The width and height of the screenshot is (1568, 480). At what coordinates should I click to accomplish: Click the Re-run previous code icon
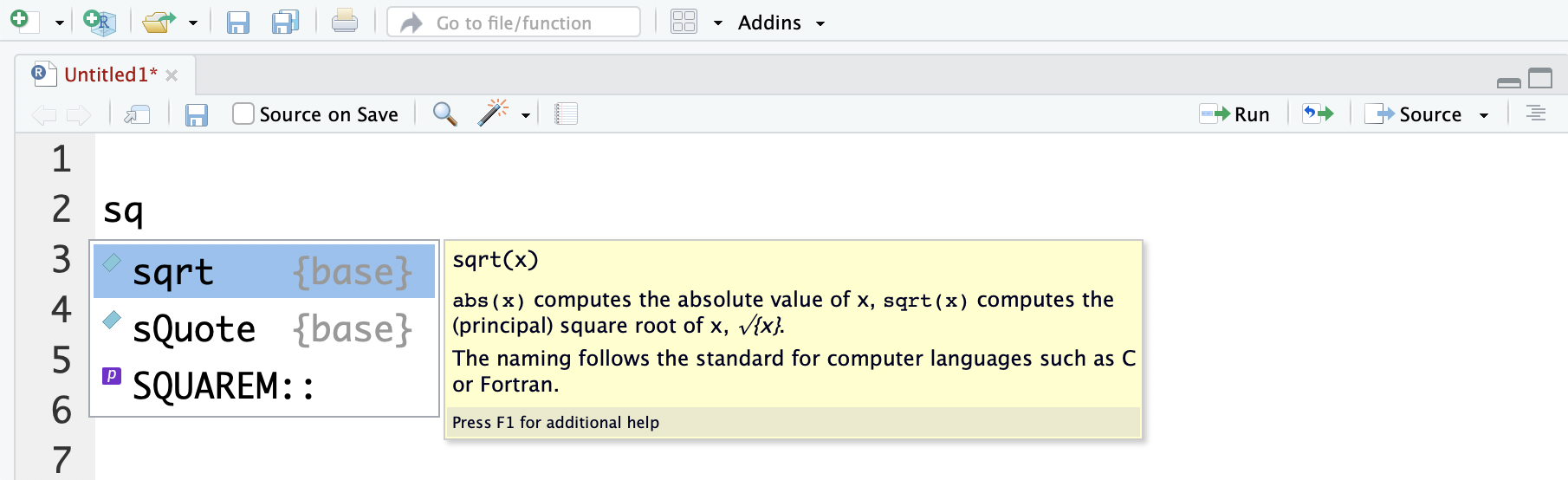tap(1319, 114)
